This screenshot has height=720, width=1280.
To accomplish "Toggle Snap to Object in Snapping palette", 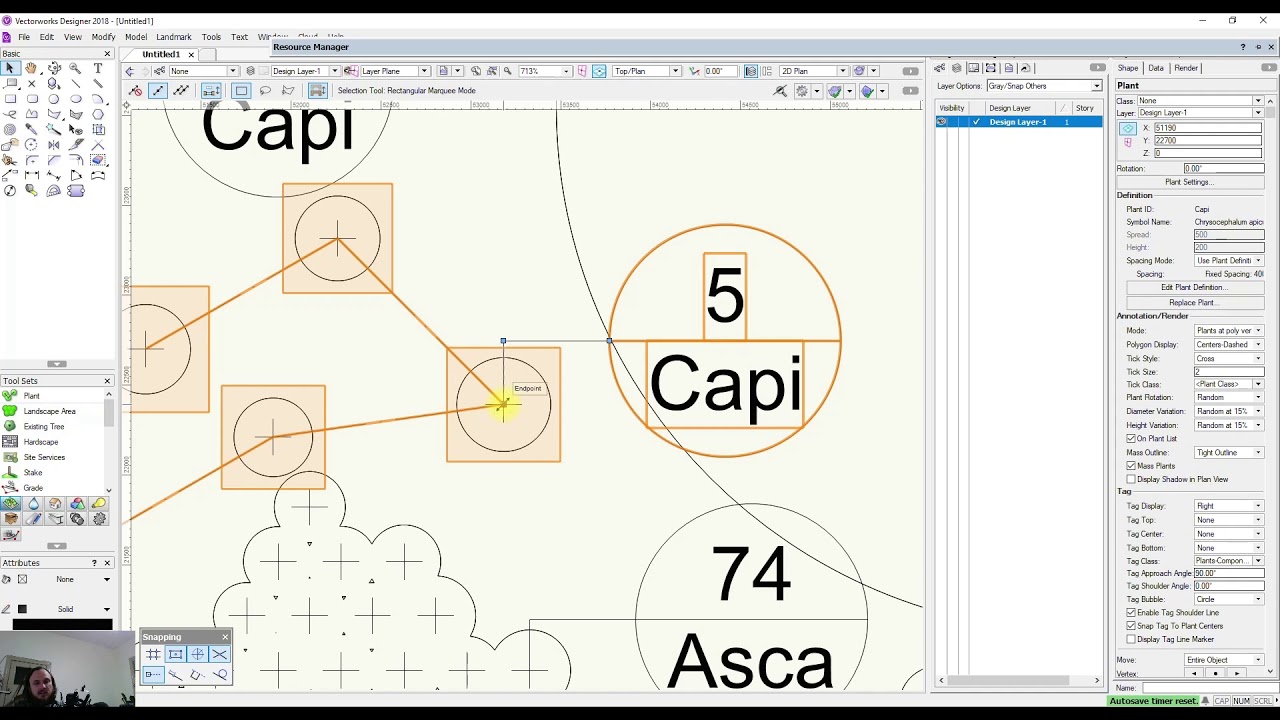I will [x=175, y=654].
